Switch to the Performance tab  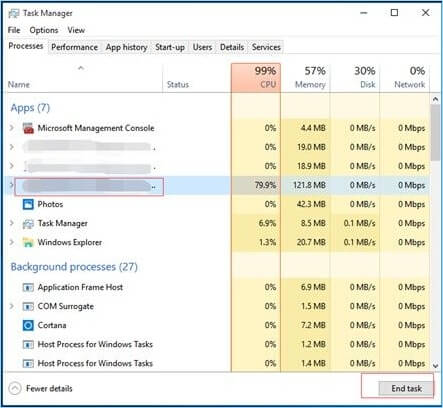click(x=75, y=47)
